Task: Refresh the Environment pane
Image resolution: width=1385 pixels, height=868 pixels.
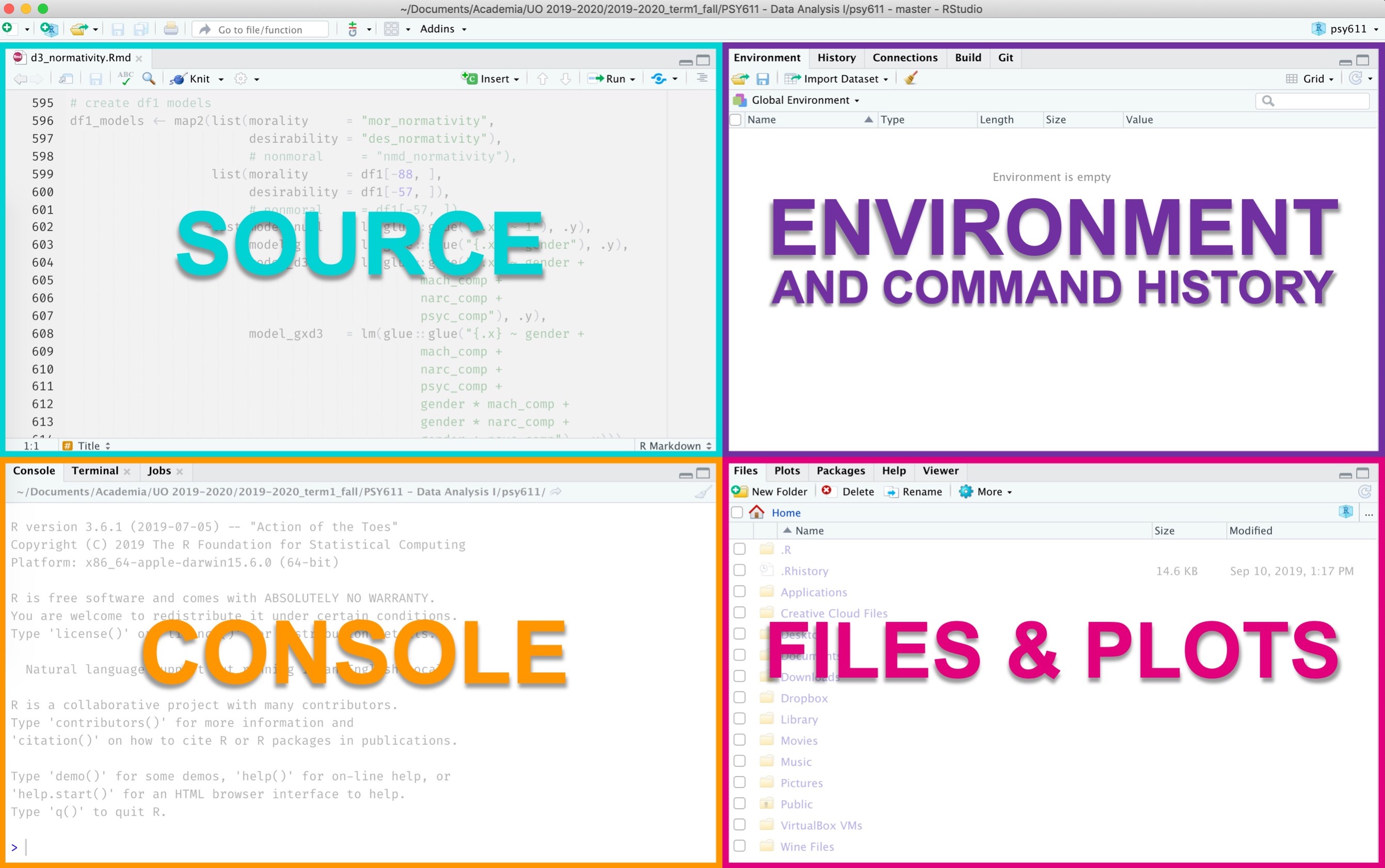Action: [1356, 78]
